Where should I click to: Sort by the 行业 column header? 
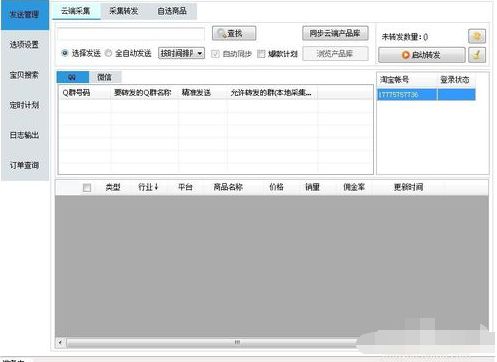[148, 187]
